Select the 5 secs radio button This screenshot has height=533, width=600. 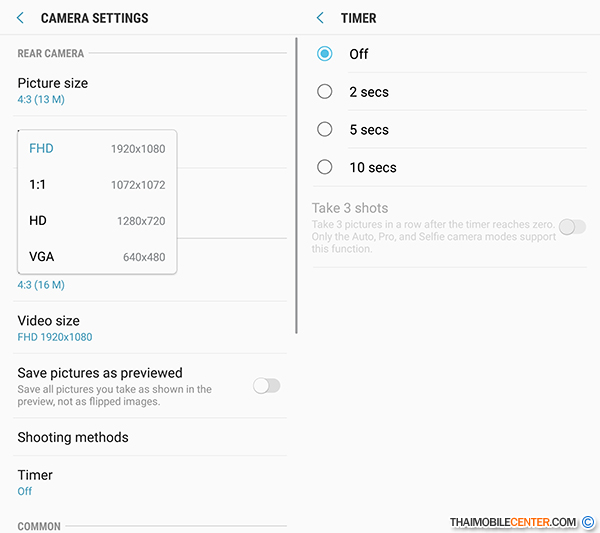324,129
